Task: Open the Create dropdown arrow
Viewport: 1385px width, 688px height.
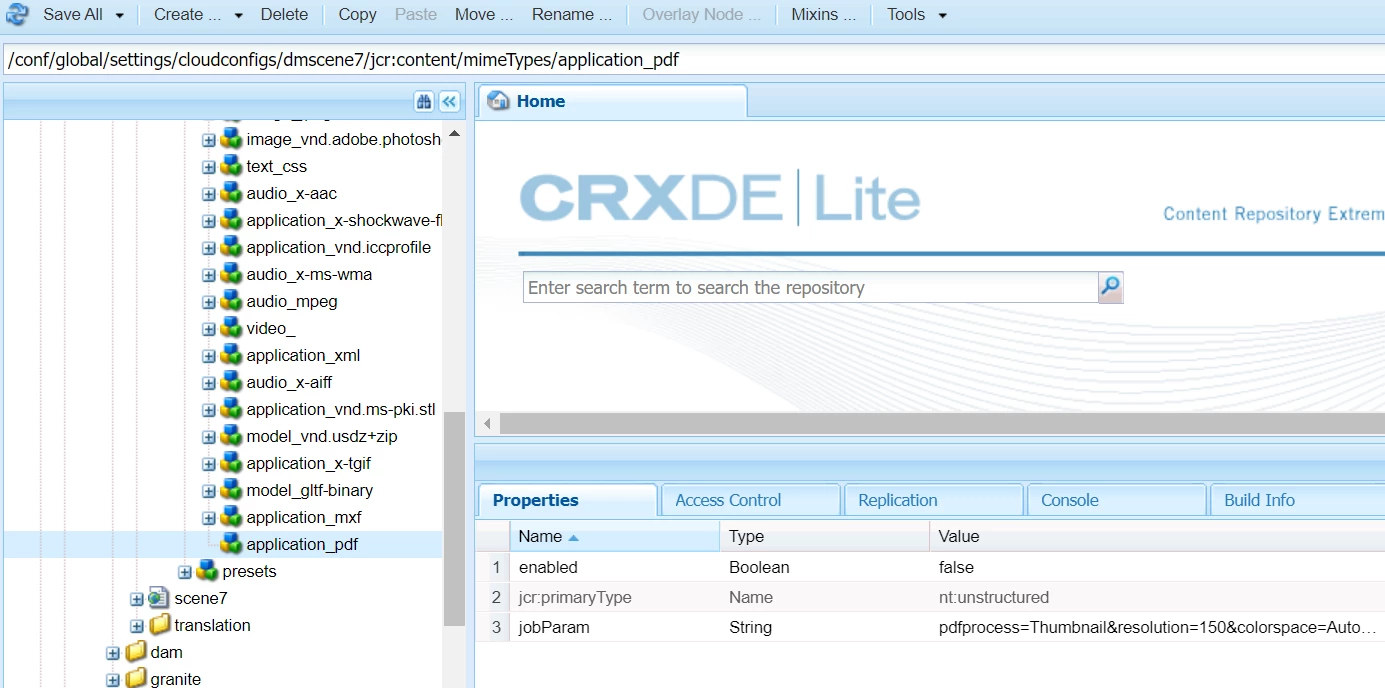Action: (238, 15)
